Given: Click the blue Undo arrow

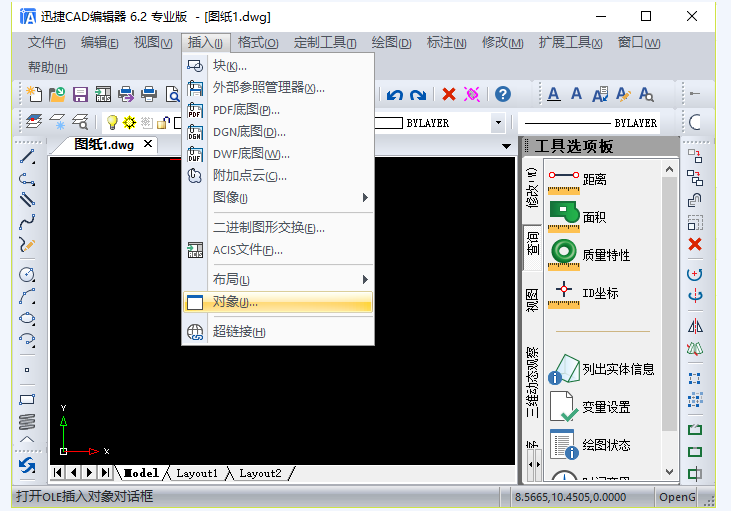Looking at the screenshot, I should [395, 95].
